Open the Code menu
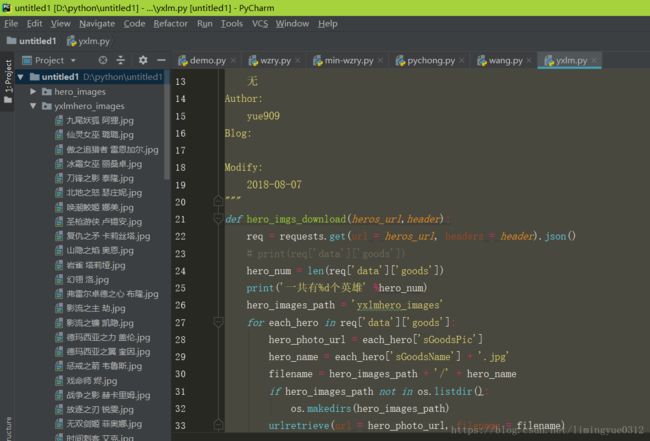Viewport: 650px width, 441px height. pyautogui.click(x=134, y=24)
